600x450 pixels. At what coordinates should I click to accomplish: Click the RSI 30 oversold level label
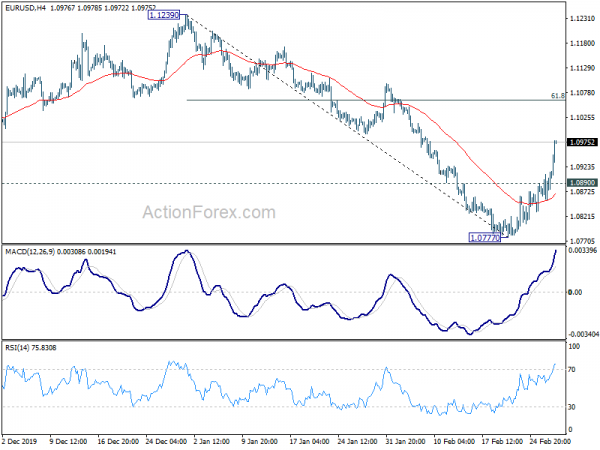point(574,408)
